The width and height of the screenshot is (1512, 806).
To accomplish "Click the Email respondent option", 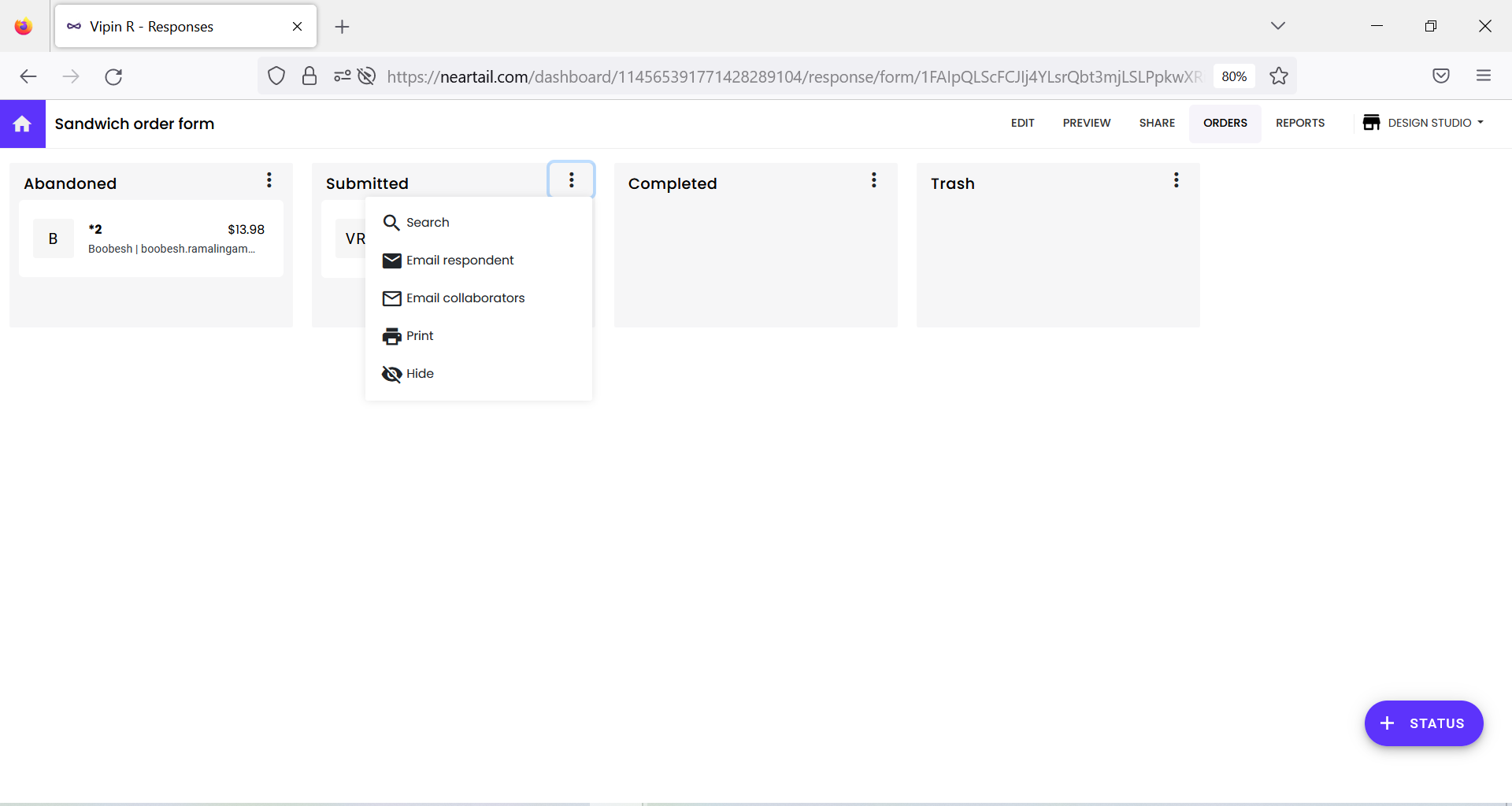I will [460, 260].
